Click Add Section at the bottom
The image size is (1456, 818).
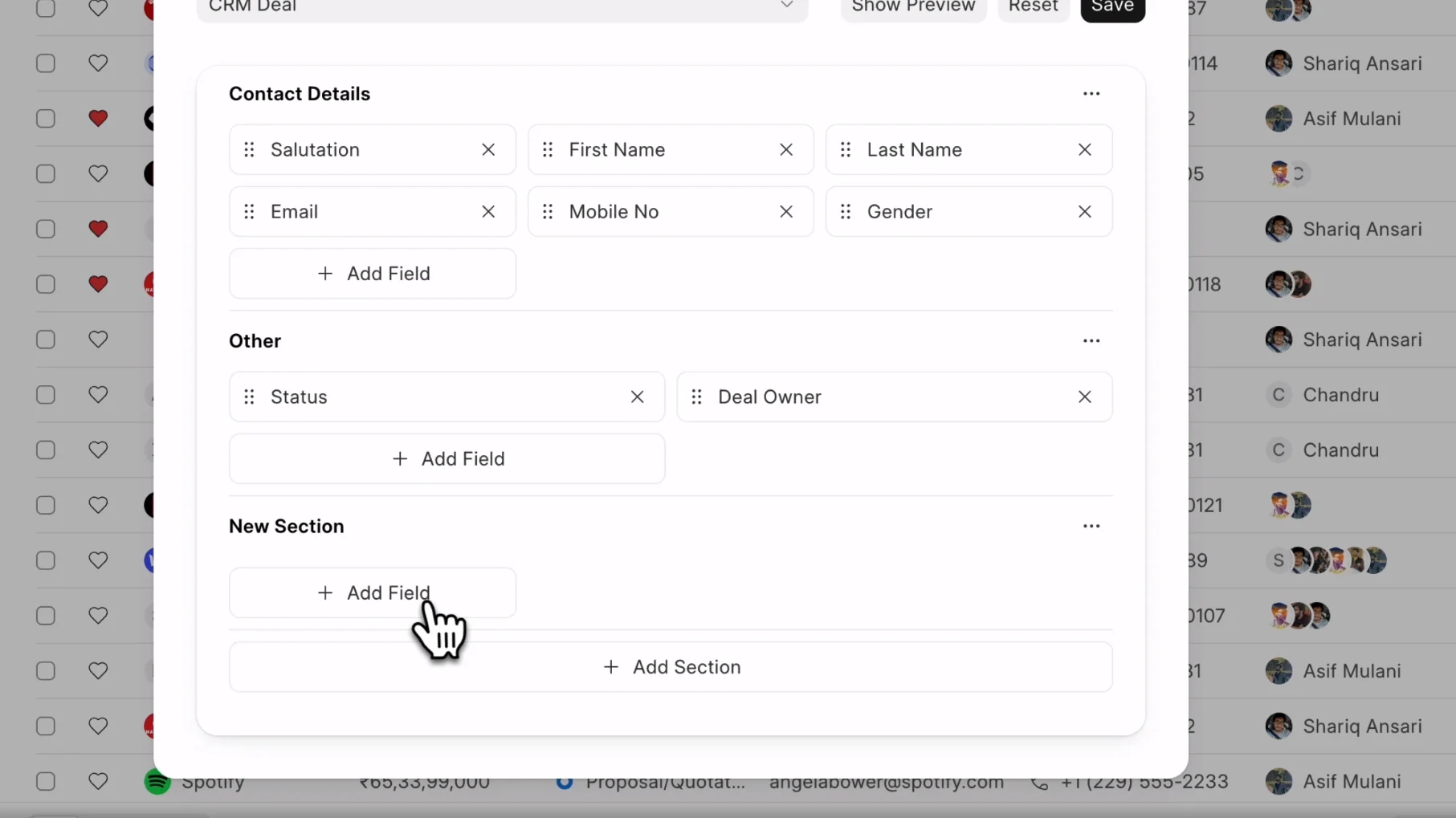671,666
